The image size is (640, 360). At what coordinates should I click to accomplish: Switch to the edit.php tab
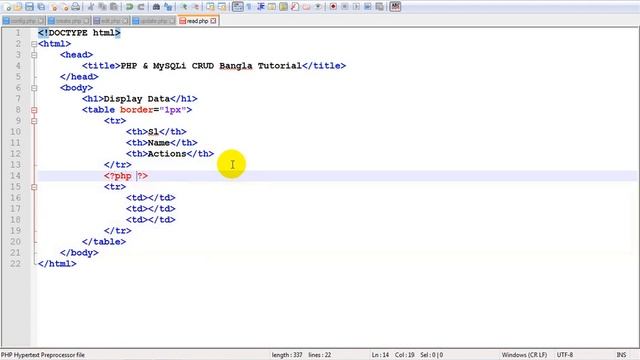point(111,21)
